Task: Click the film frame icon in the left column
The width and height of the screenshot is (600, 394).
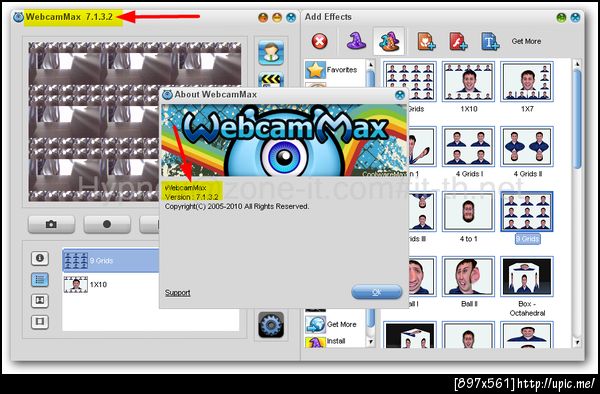Action: pos(40,321)
